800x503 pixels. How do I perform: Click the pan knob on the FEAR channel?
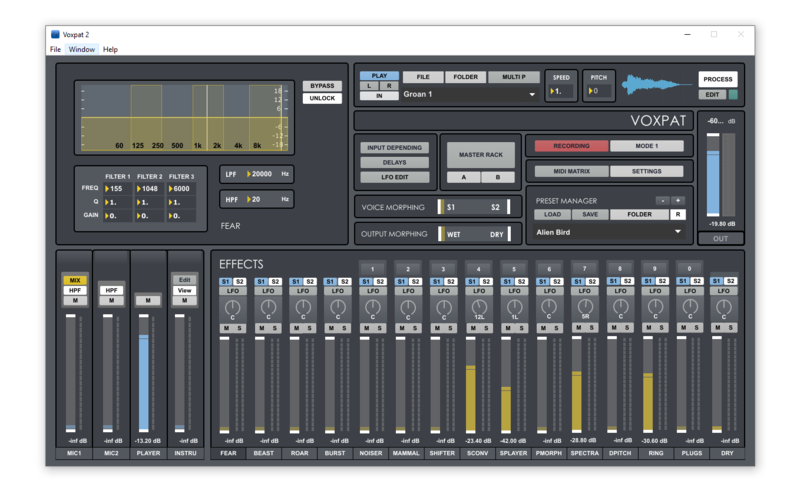(232, 308)
